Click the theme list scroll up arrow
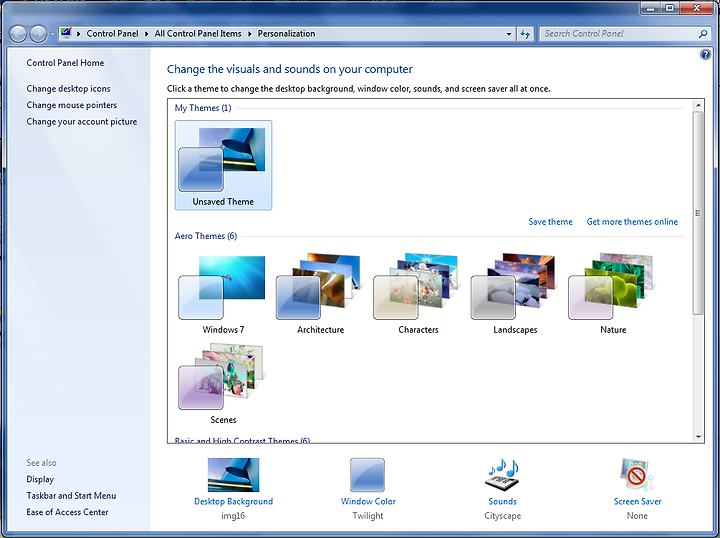The image size is (720, 538). pos(698,105)
